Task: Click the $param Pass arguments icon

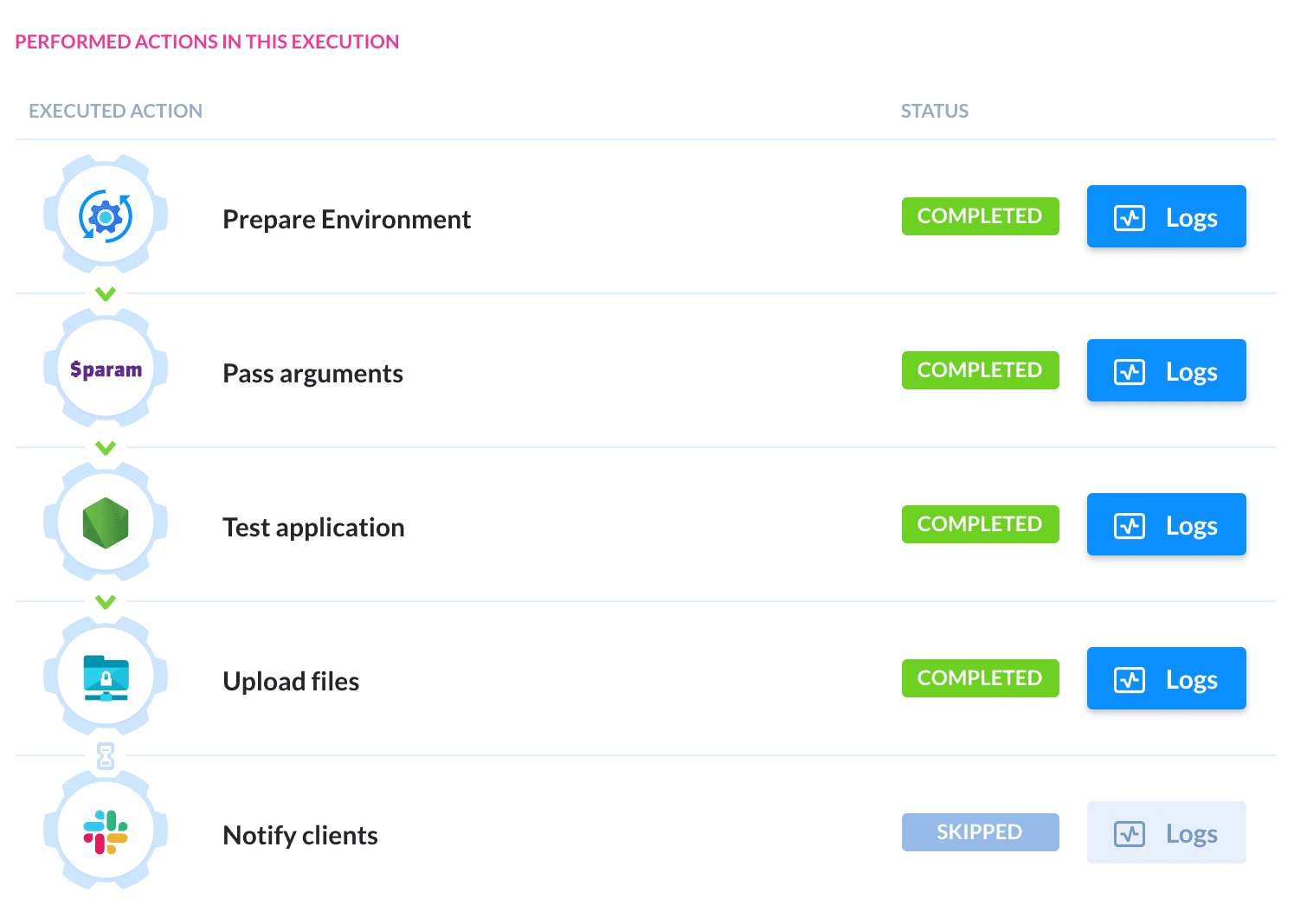Action: 106,370
